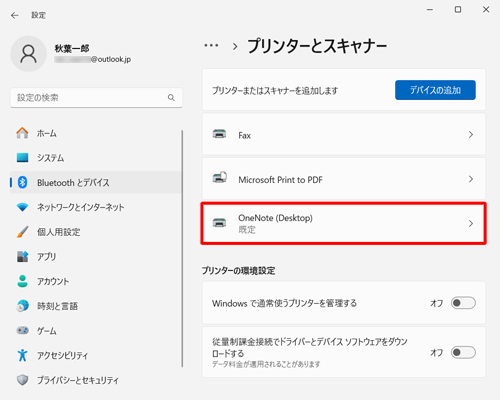The image size is (500, 400).
Task: Close the settings window
Action: (486, 10)
